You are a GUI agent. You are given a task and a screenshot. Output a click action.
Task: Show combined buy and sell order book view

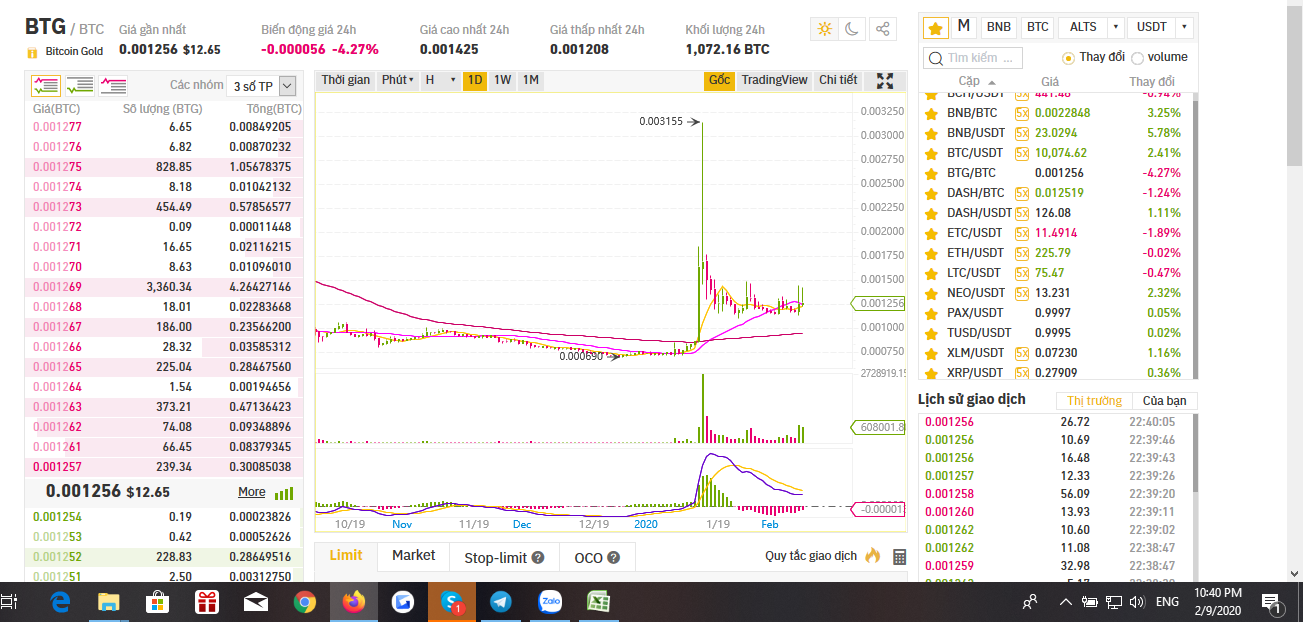coord(46,86)
